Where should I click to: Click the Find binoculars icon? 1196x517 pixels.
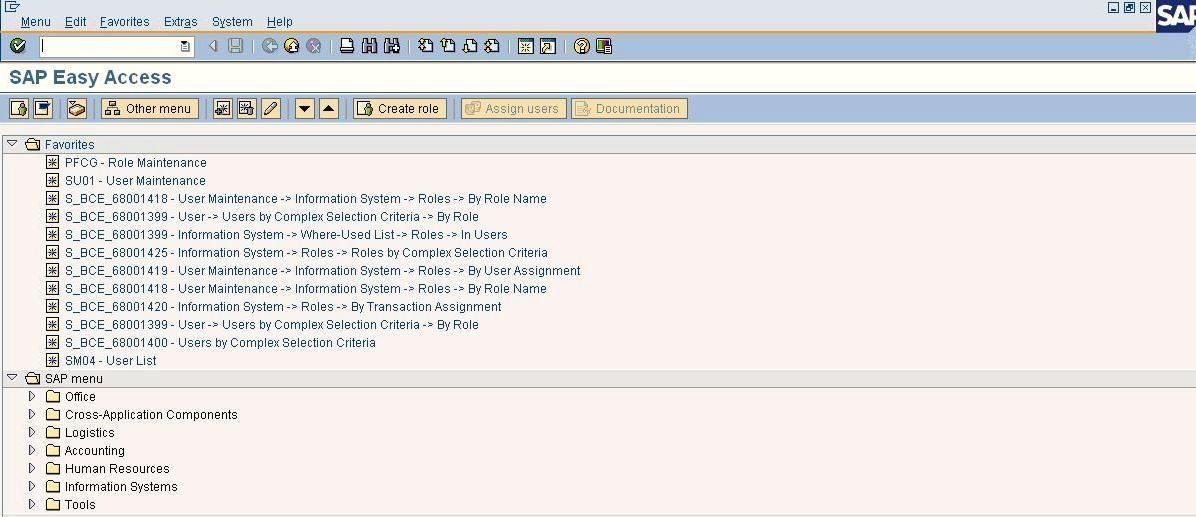[369, 47]
